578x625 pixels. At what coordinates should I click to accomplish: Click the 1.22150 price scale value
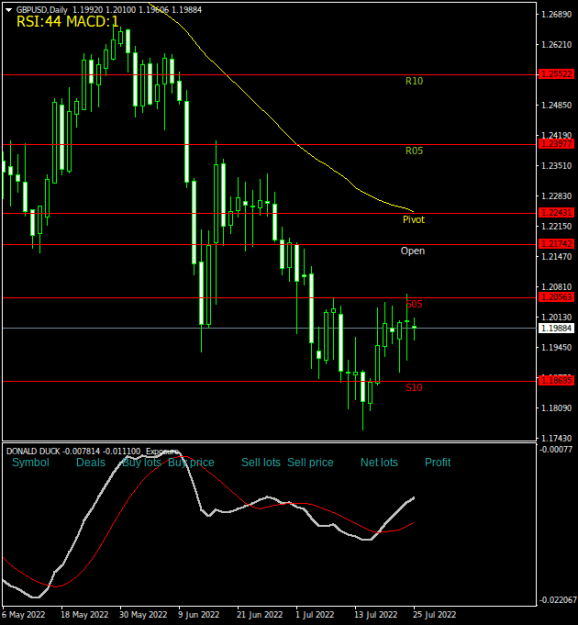556,226
